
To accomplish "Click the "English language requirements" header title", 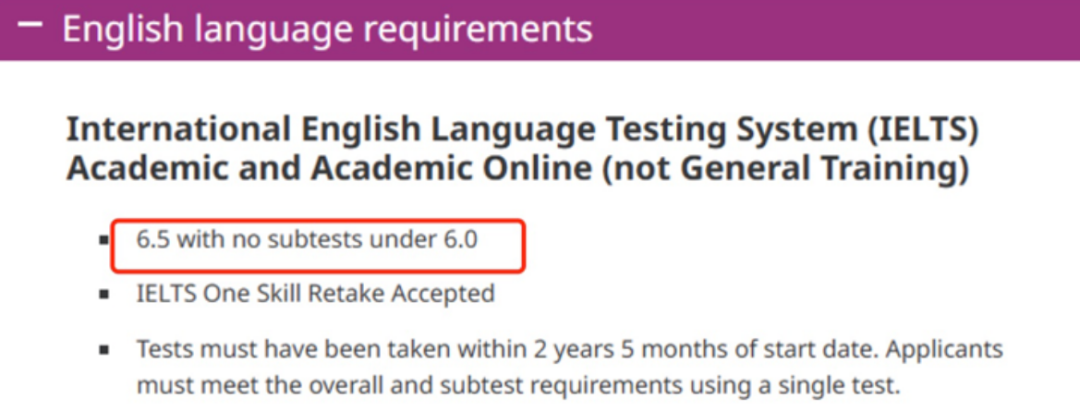I will (327, 29).
